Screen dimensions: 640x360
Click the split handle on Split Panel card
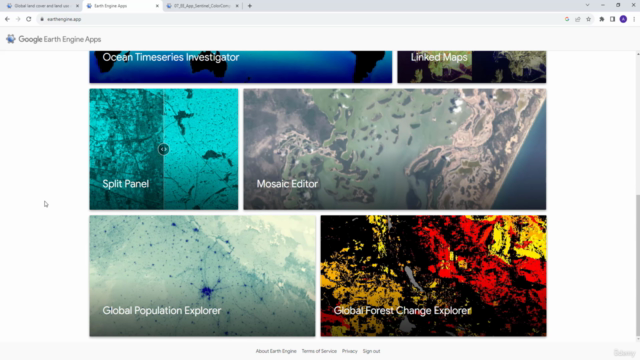163,149
